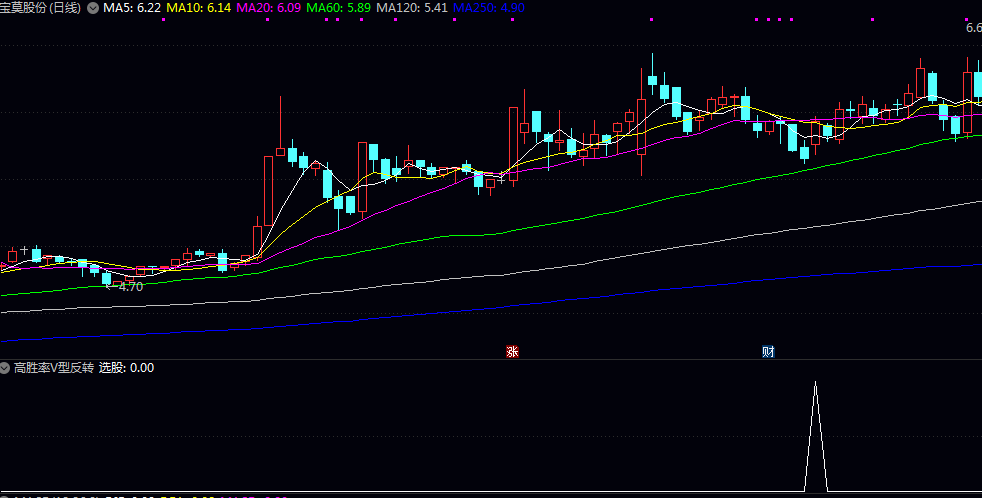The width and height of the screenshot is (982, 498).
Task: Click the red 涨 event marker
Action: point(513,351)
